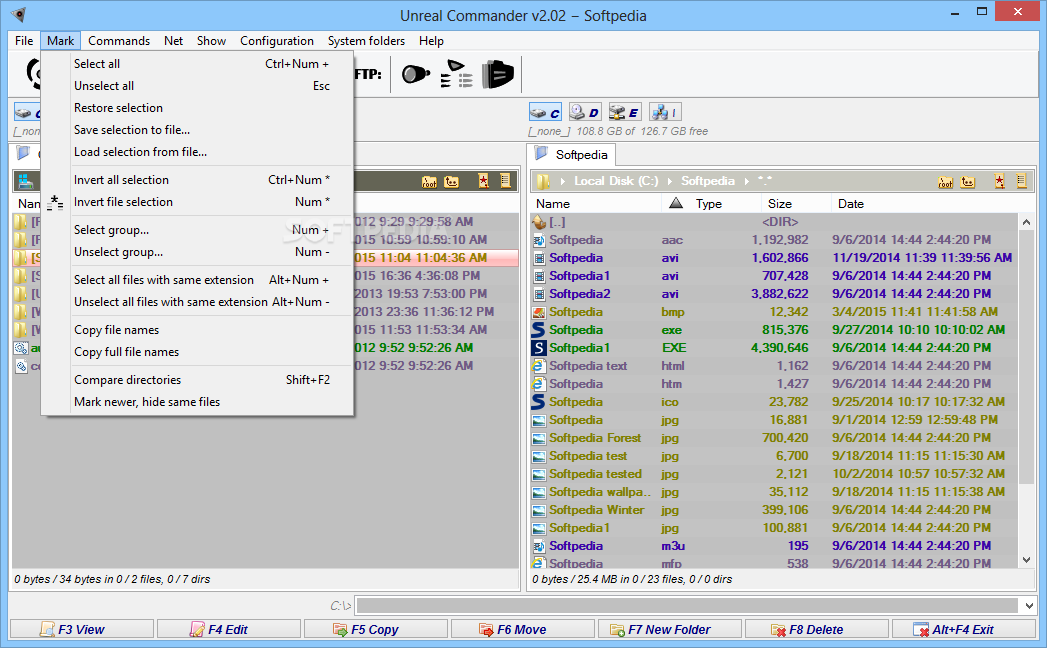Click the Softpedia text html file icon
The image size is (1047, 648).
[x=538, y=366]
